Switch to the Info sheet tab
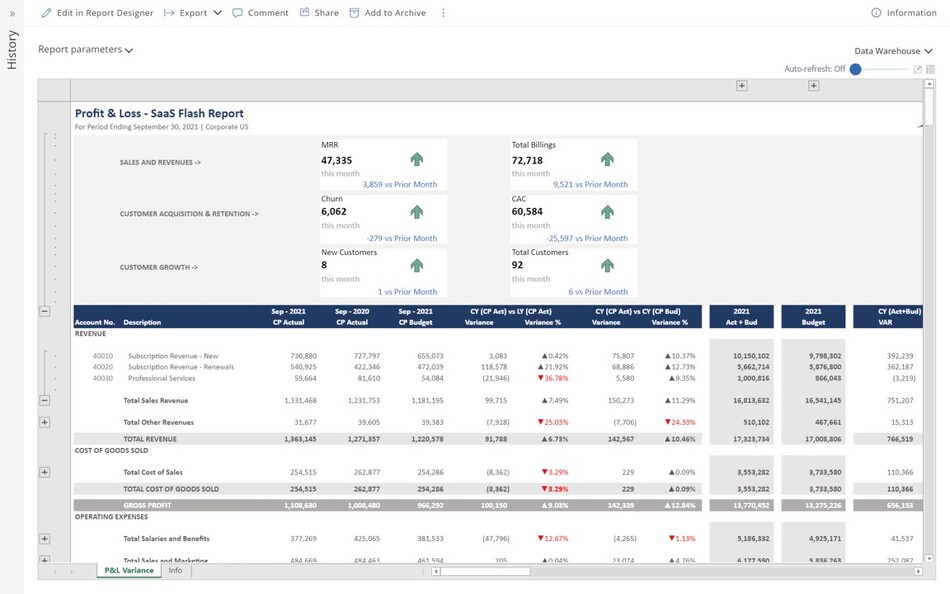Image resolution: width=950 pixels, height=594 pixels. point(175,571)
